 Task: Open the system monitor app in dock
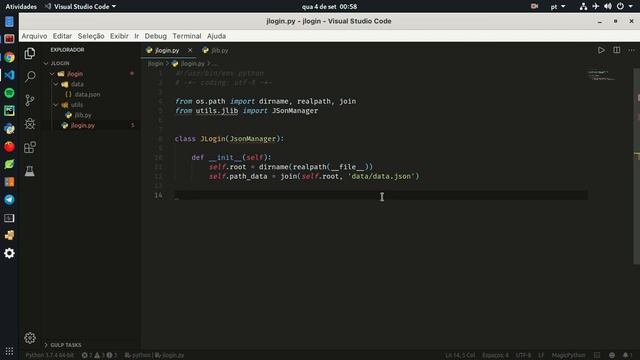tap(9, 218)
